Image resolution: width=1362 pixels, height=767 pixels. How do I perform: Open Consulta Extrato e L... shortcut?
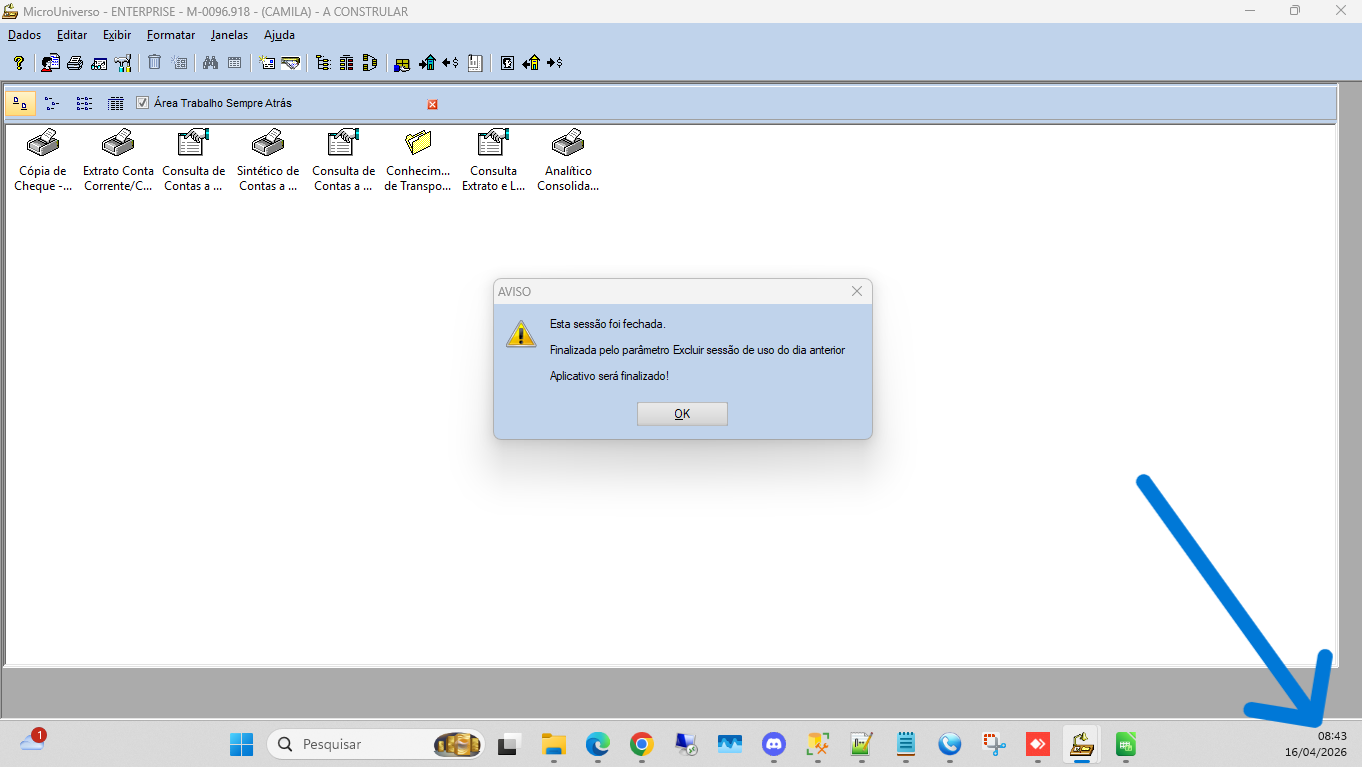[493, 144]
